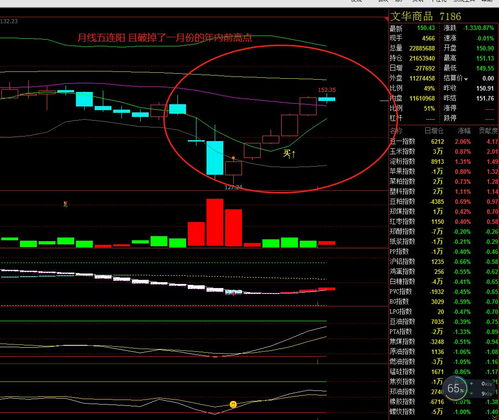The width and height of the screenshot is (499, 420).
Task: Select the 沪铝指数 row
Action: pos(444,262)
